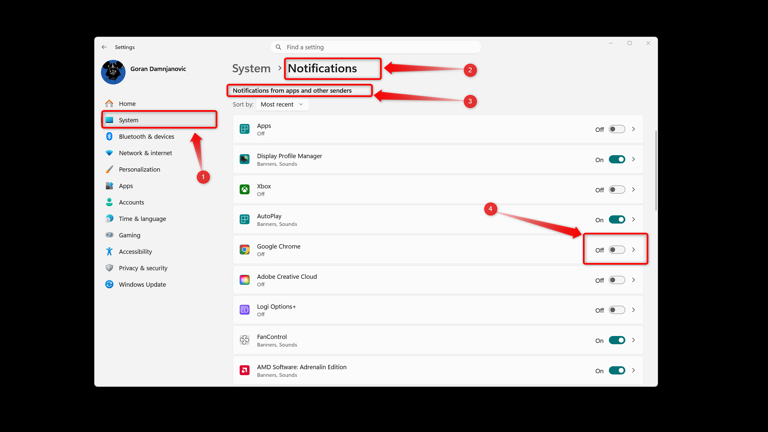Open the Sort by Most recent dropdown

(282, 104)
